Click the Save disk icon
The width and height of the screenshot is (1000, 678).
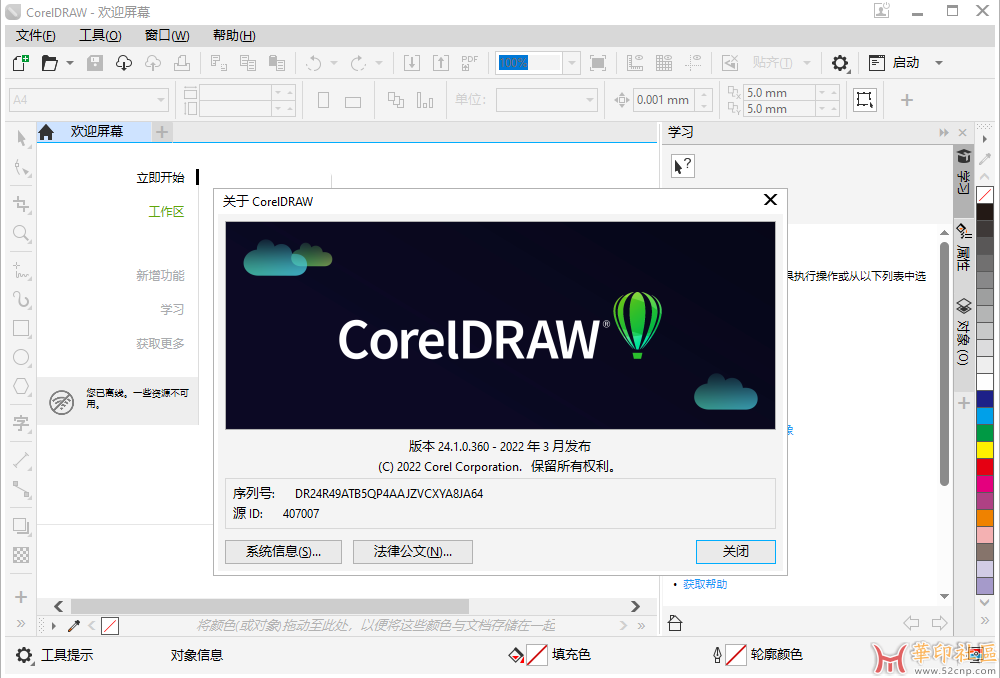[95, 63]
